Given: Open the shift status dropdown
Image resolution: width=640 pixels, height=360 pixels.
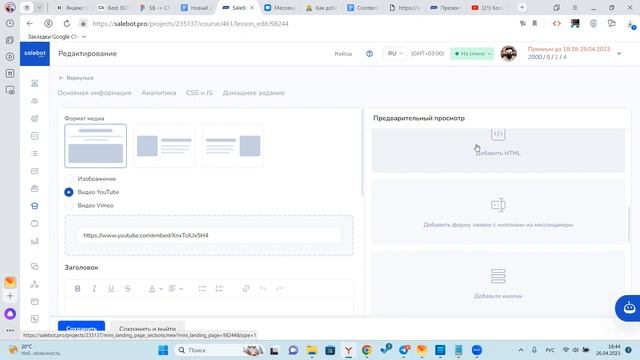Looking at the screenshot, I should pos(472,53).
